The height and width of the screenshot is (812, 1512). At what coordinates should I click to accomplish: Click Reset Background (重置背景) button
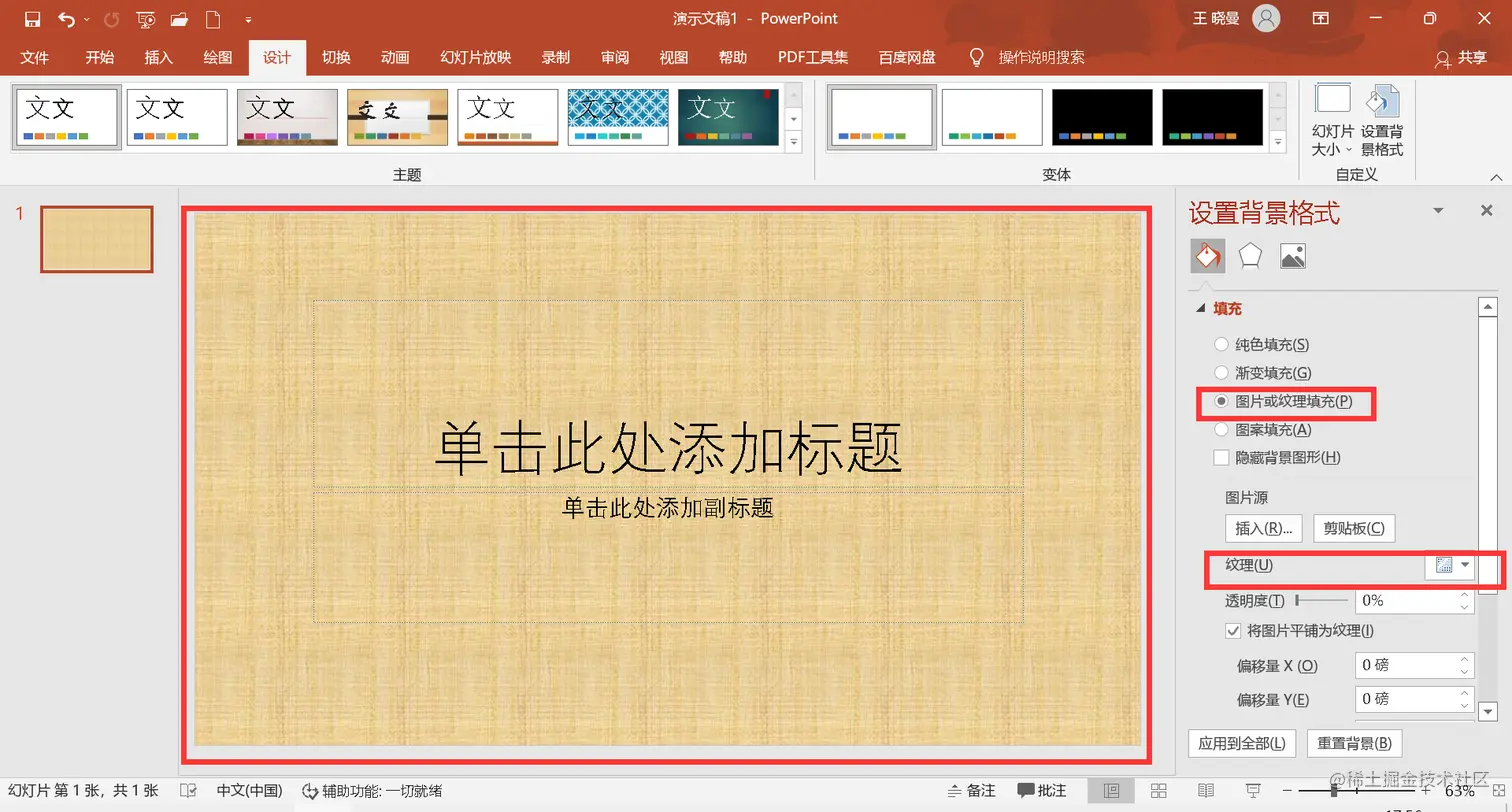click(x=1354, y=743)
